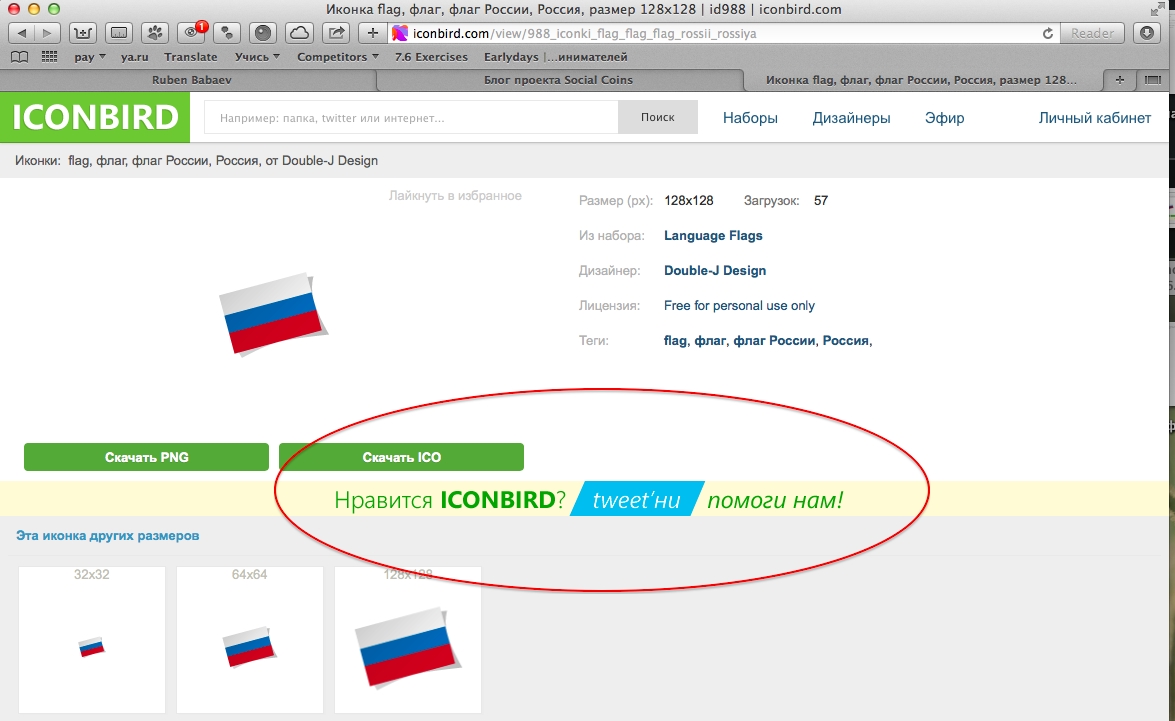
Task: Click Лайкнуть в избранное
Action: point(455,196)
